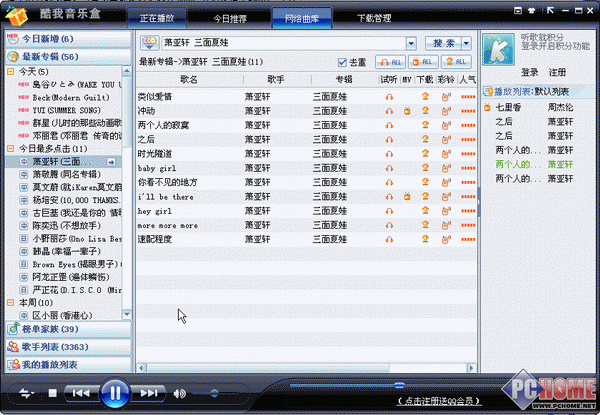The height and width of the screenshot is (415, 600).
Task: Click the 注册 register link
Action: point(557,72)
